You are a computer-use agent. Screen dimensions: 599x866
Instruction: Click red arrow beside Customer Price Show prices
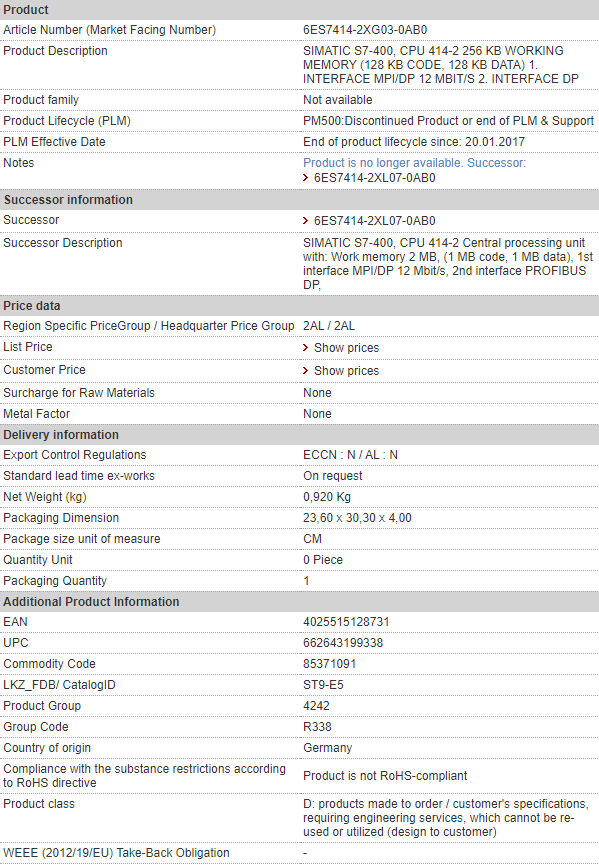point(305,371)
